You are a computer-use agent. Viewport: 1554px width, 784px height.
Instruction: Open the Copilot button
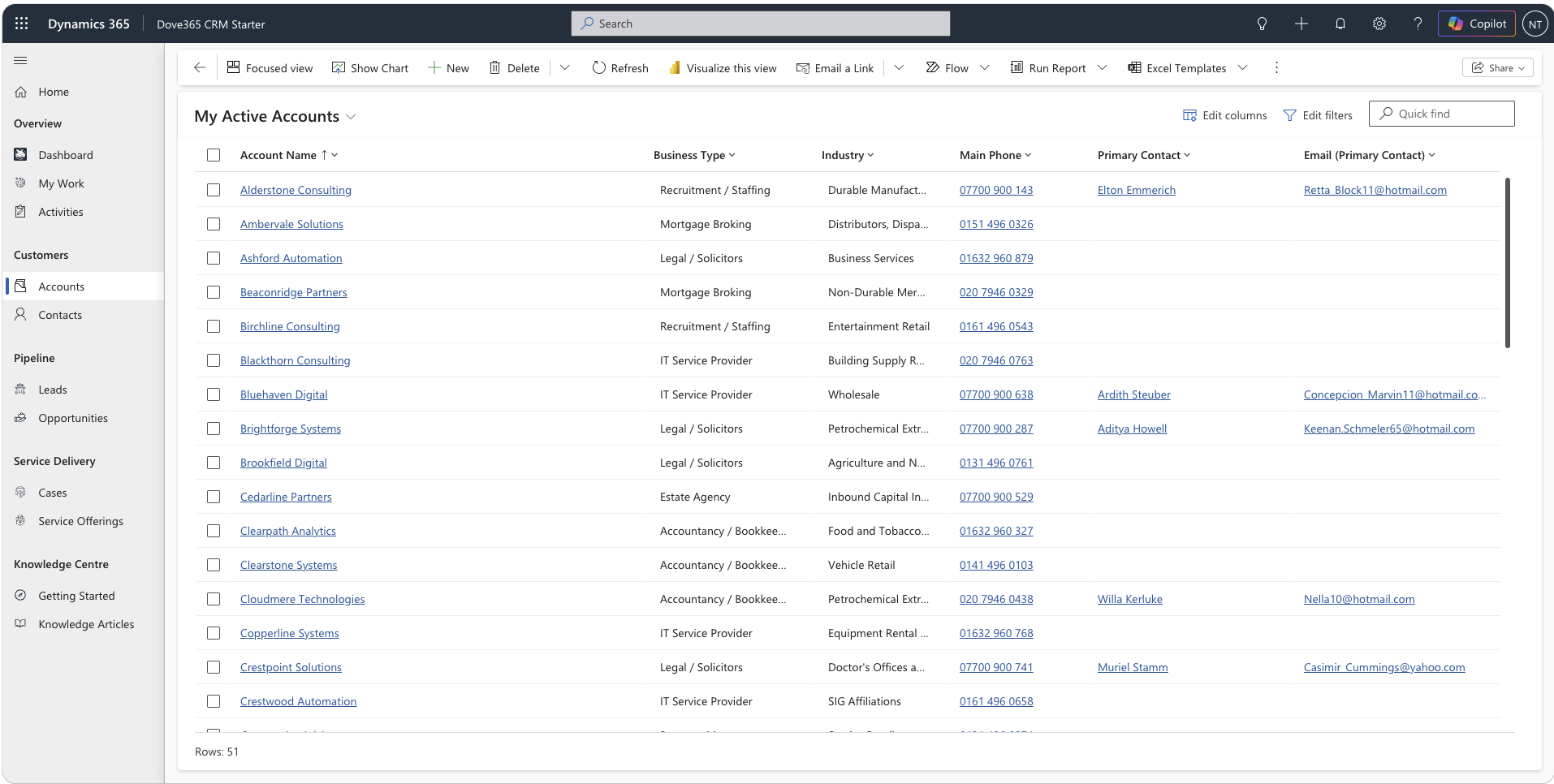click(1477, 24)
